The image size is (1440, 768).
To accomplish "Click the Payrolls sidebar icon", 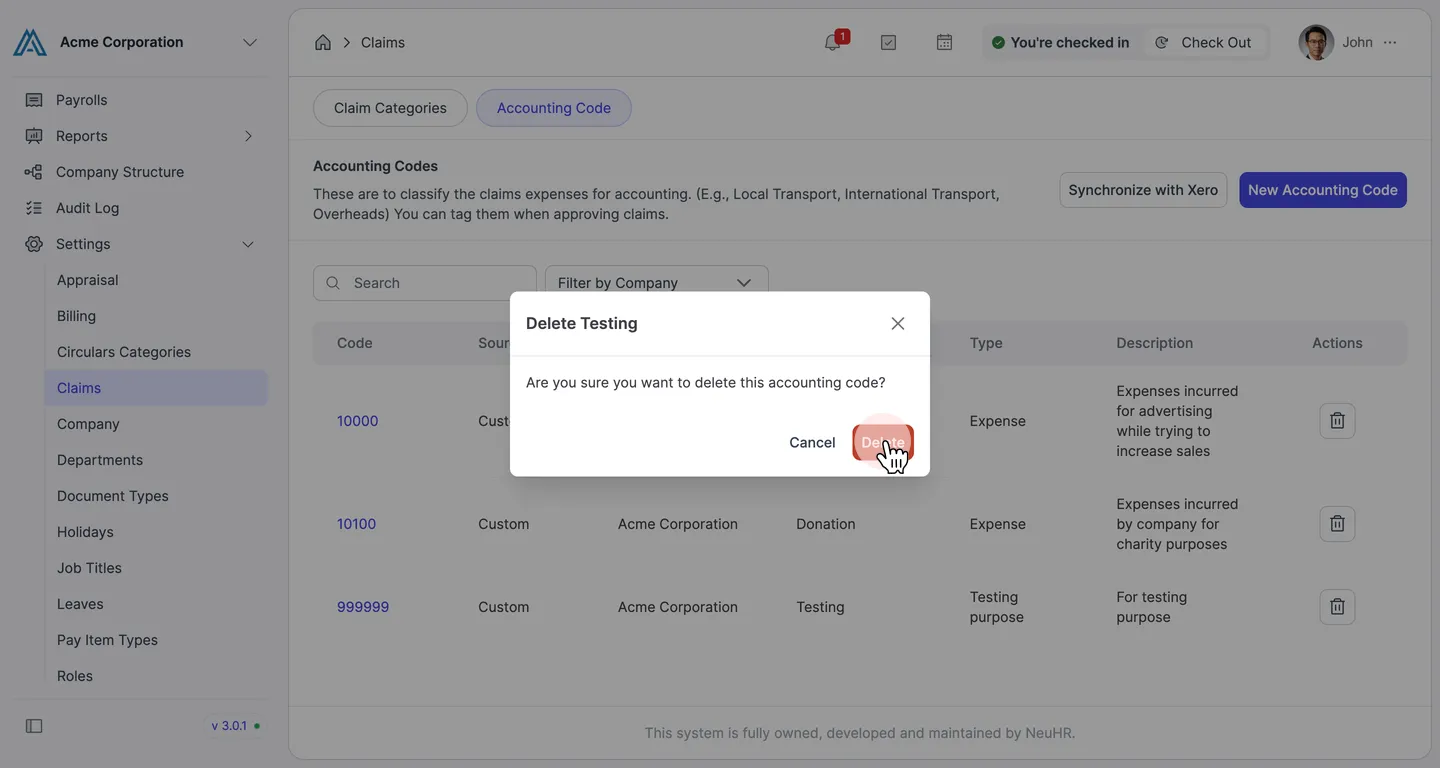I will point(34,100).
